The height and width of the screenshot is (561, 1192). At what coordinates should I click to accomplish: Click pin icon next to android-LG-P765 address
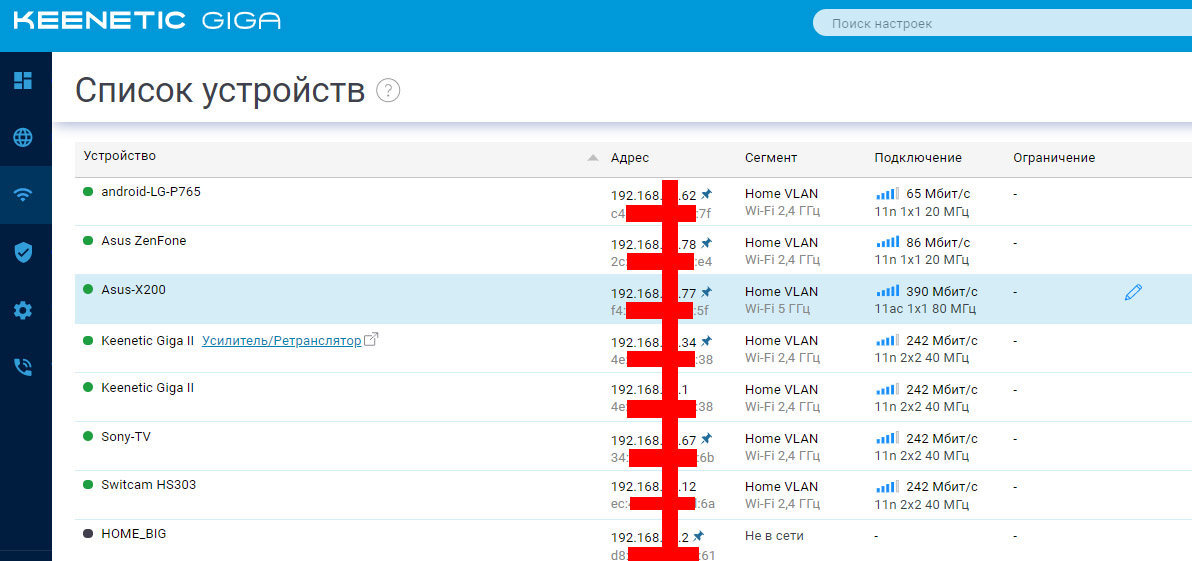pyautogui.click(x=706, y=194)
